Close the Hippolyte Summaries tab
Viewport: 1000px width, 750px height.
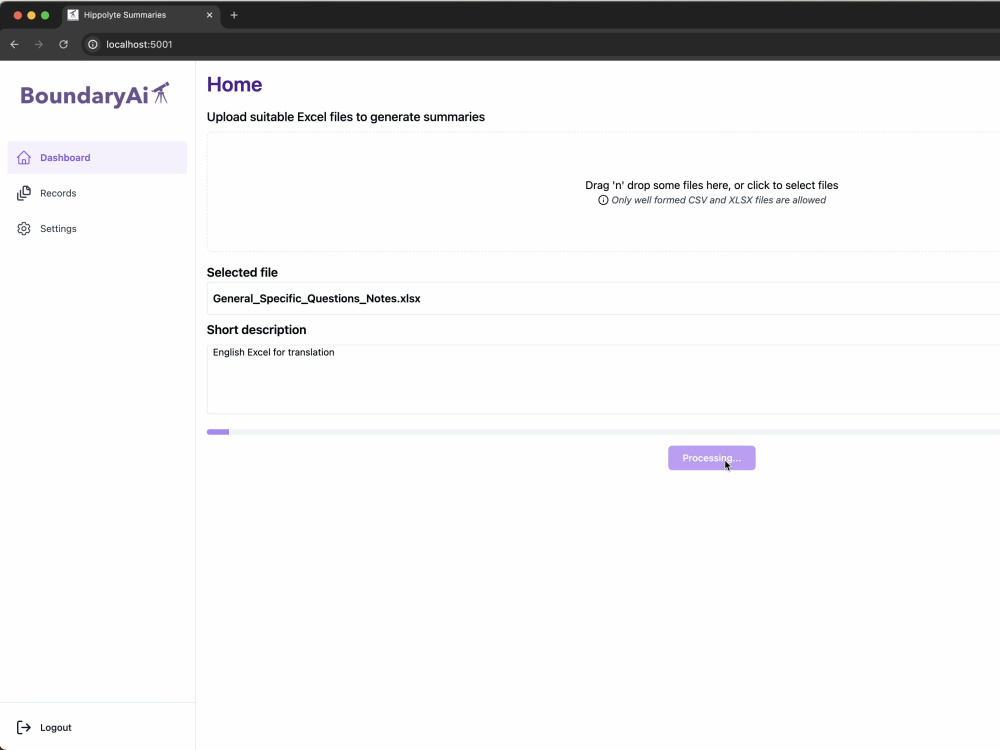209,15
